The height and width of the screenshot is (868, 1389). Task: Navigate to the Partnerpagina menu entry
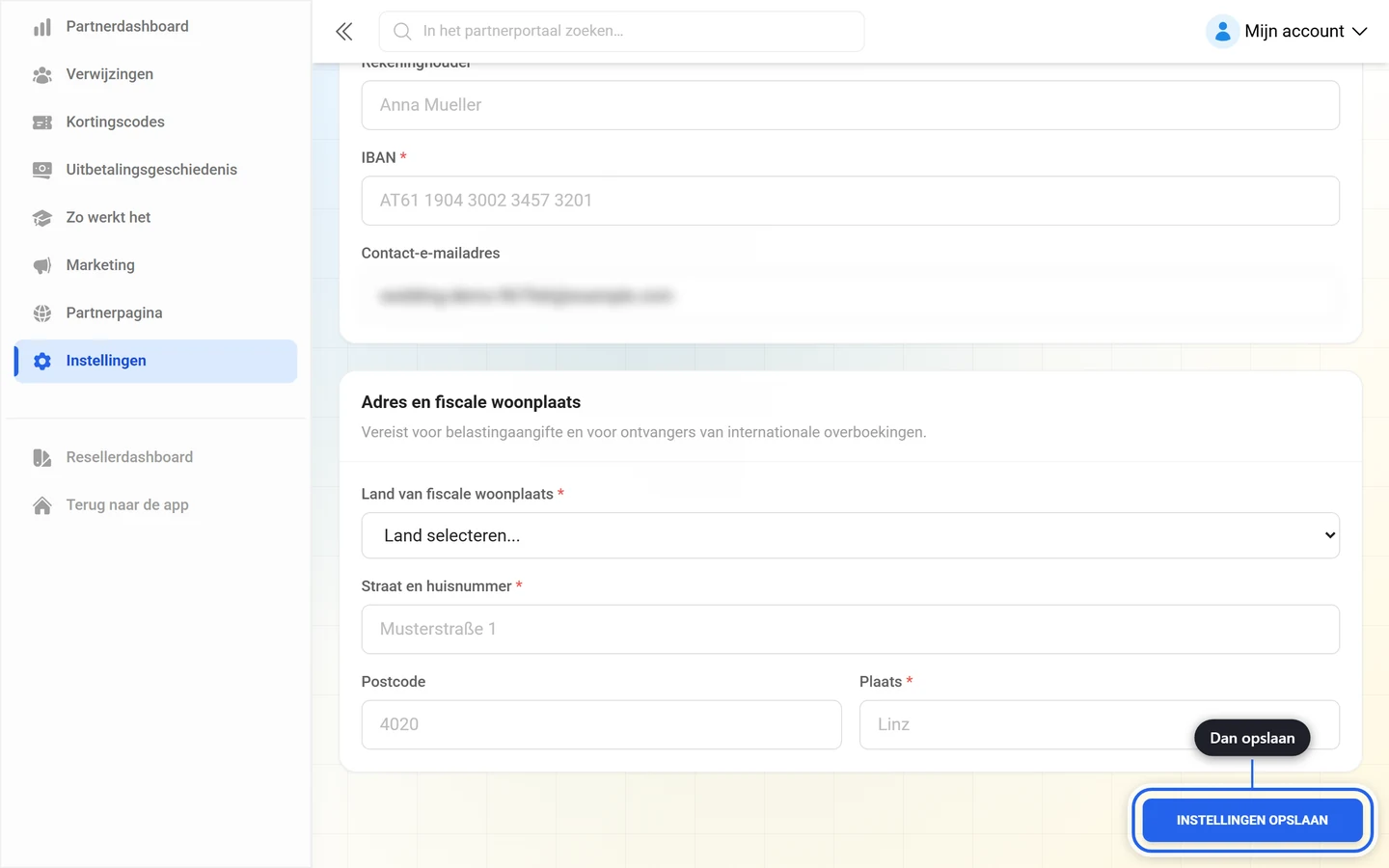[155, 313]
